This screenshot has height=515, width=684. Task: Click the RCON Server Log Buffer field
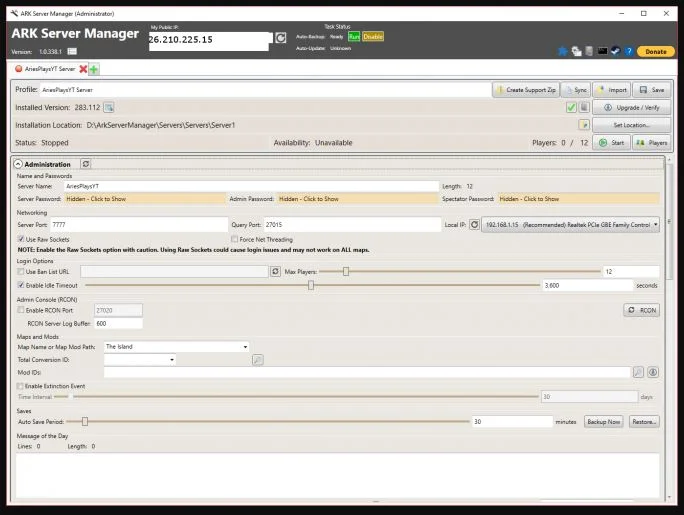pyautogui.click(x=118, y=324)
